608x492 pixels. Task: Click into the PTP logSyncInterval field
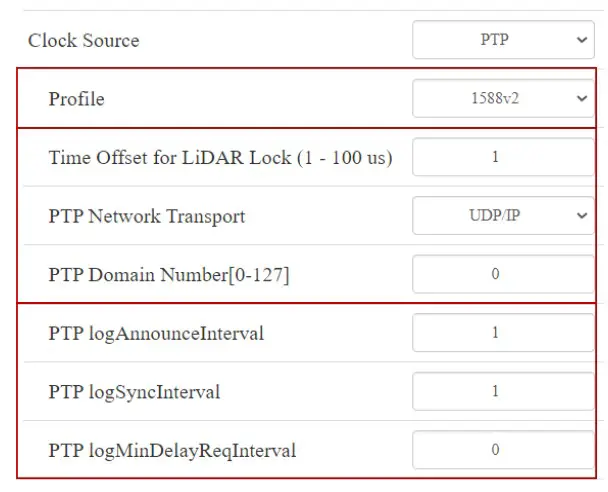502,391
